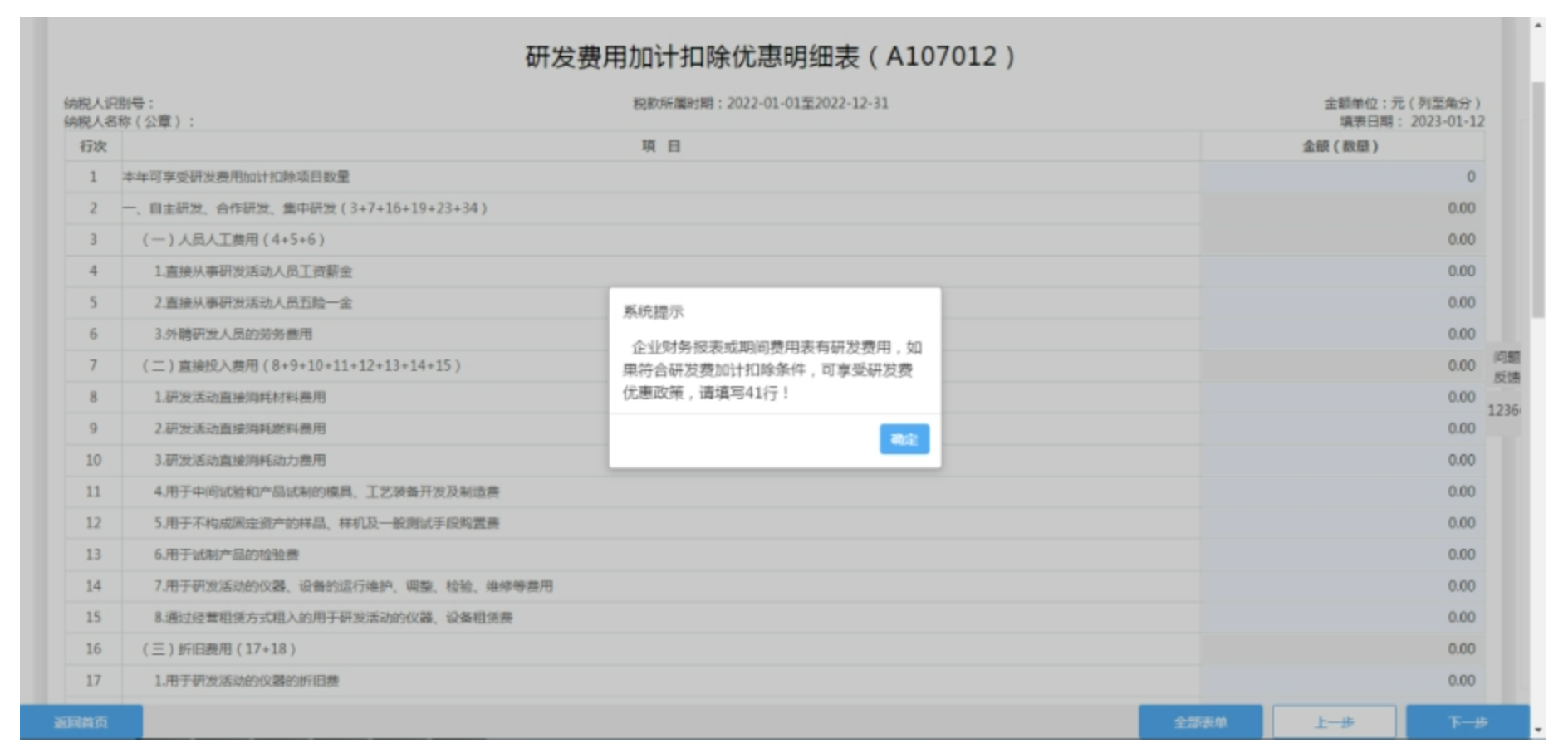Select amount field for row 1 项目数量
The image size is (1568, 753).
tap(1341, 177)
